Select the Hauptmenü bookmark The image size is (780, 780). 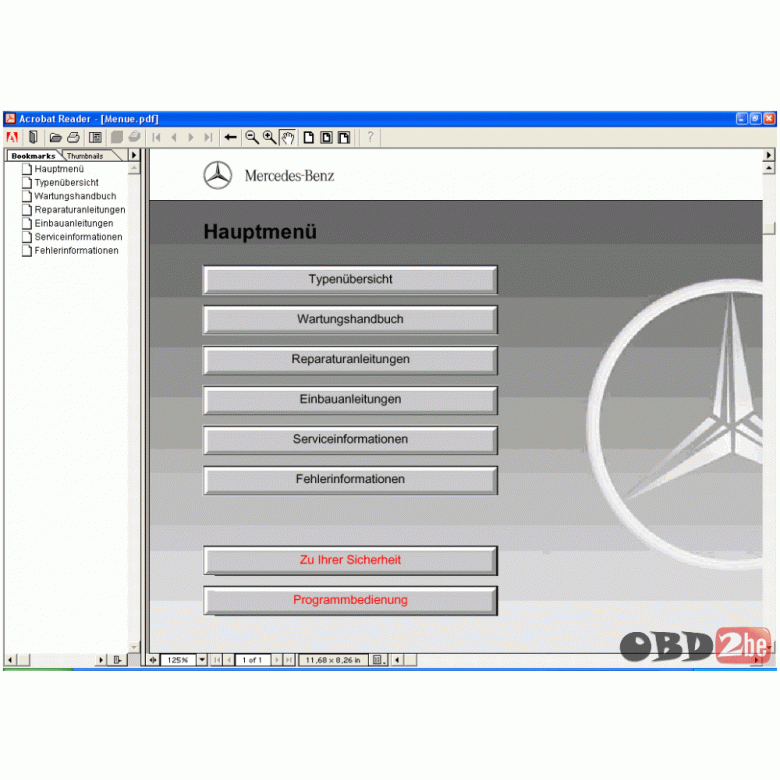pyautogui.click(x=59, y=169)
